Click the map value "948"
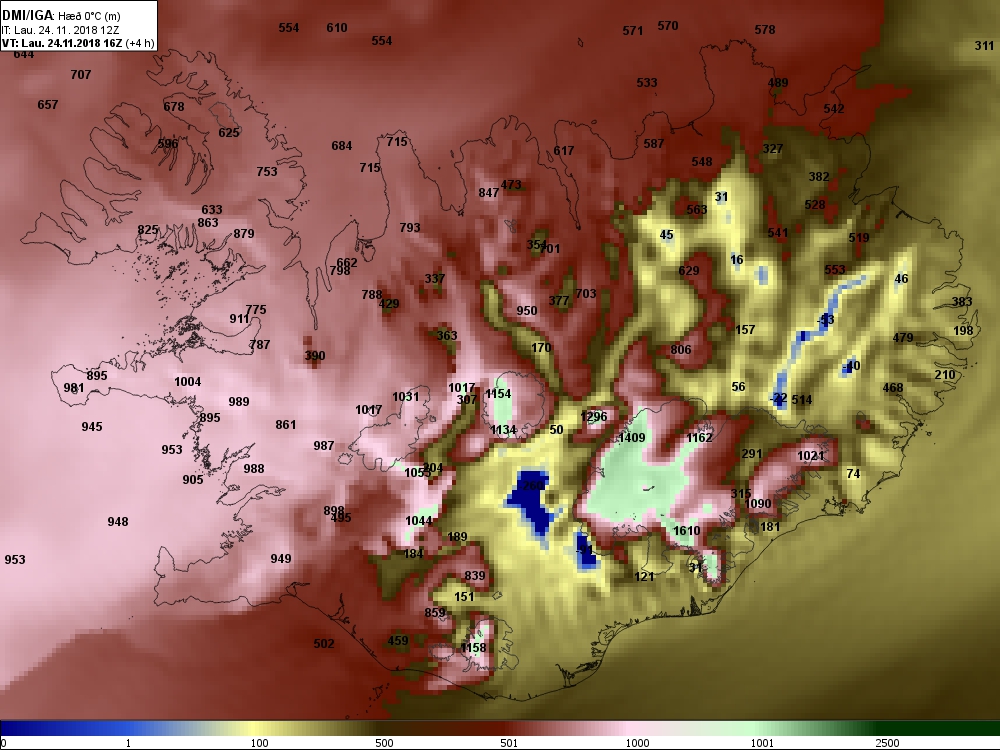This screenshot has width=1000, height=750. 117,522
